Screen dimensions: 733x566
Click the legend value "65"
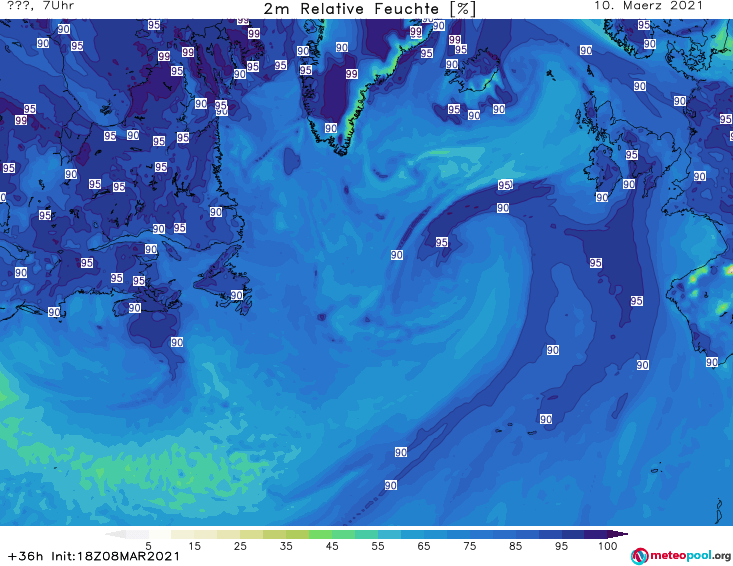pos(424,546)
